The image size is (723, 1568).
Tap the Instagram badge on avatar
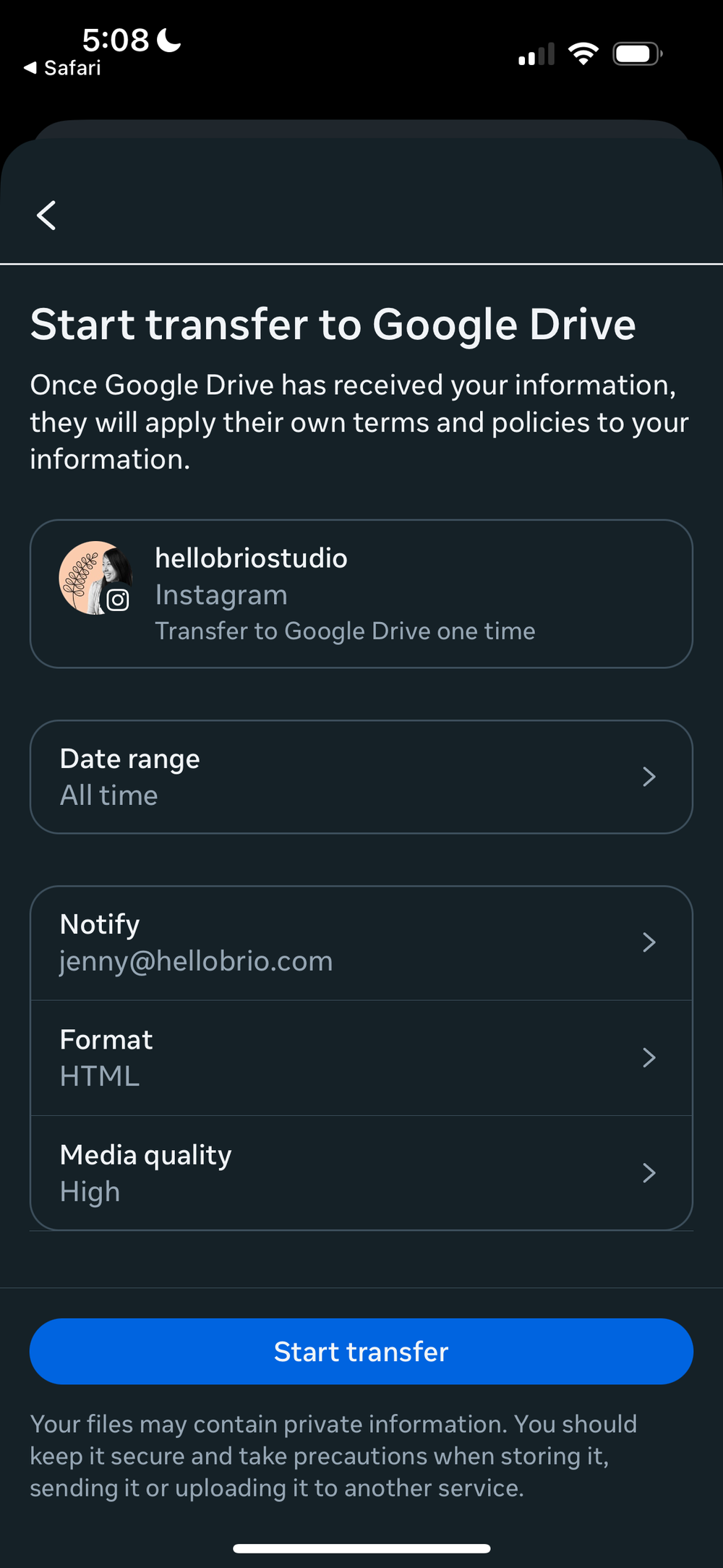(x=118, y=600)
